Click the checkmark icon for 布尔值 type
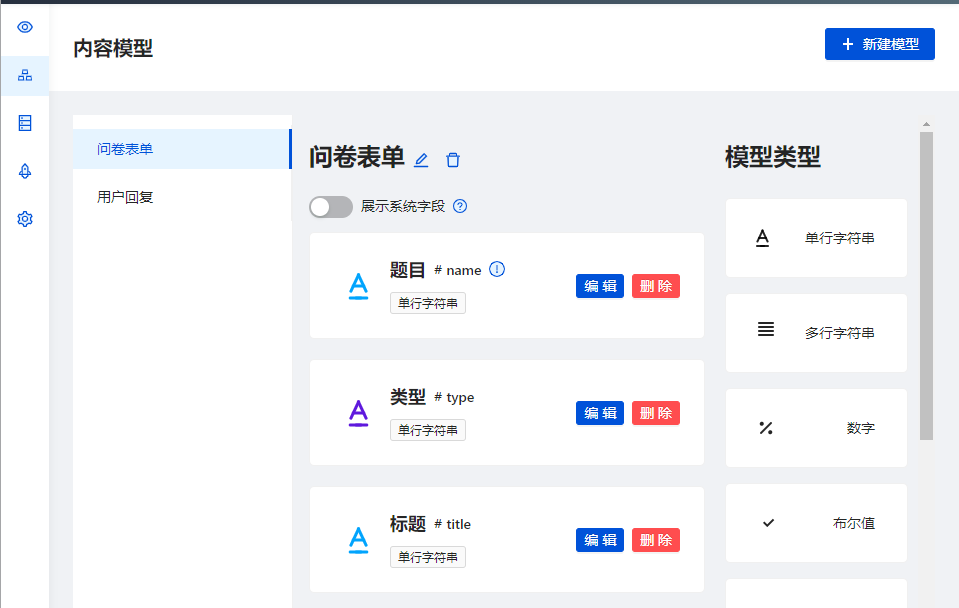The width and height of the screenshot is (959, 608). [x=769, y=523]
